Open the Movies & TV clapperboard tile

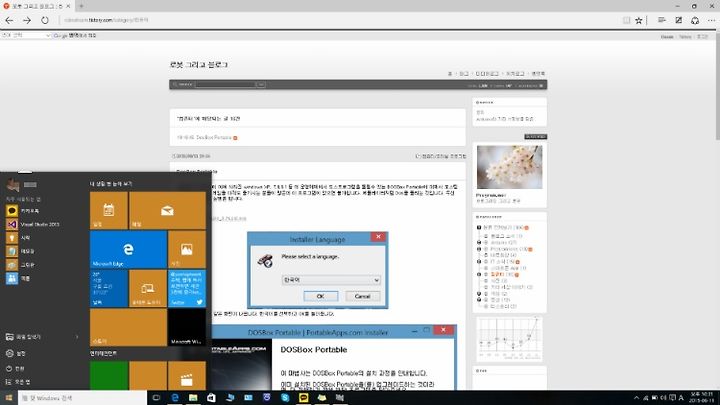pos(186,376)
